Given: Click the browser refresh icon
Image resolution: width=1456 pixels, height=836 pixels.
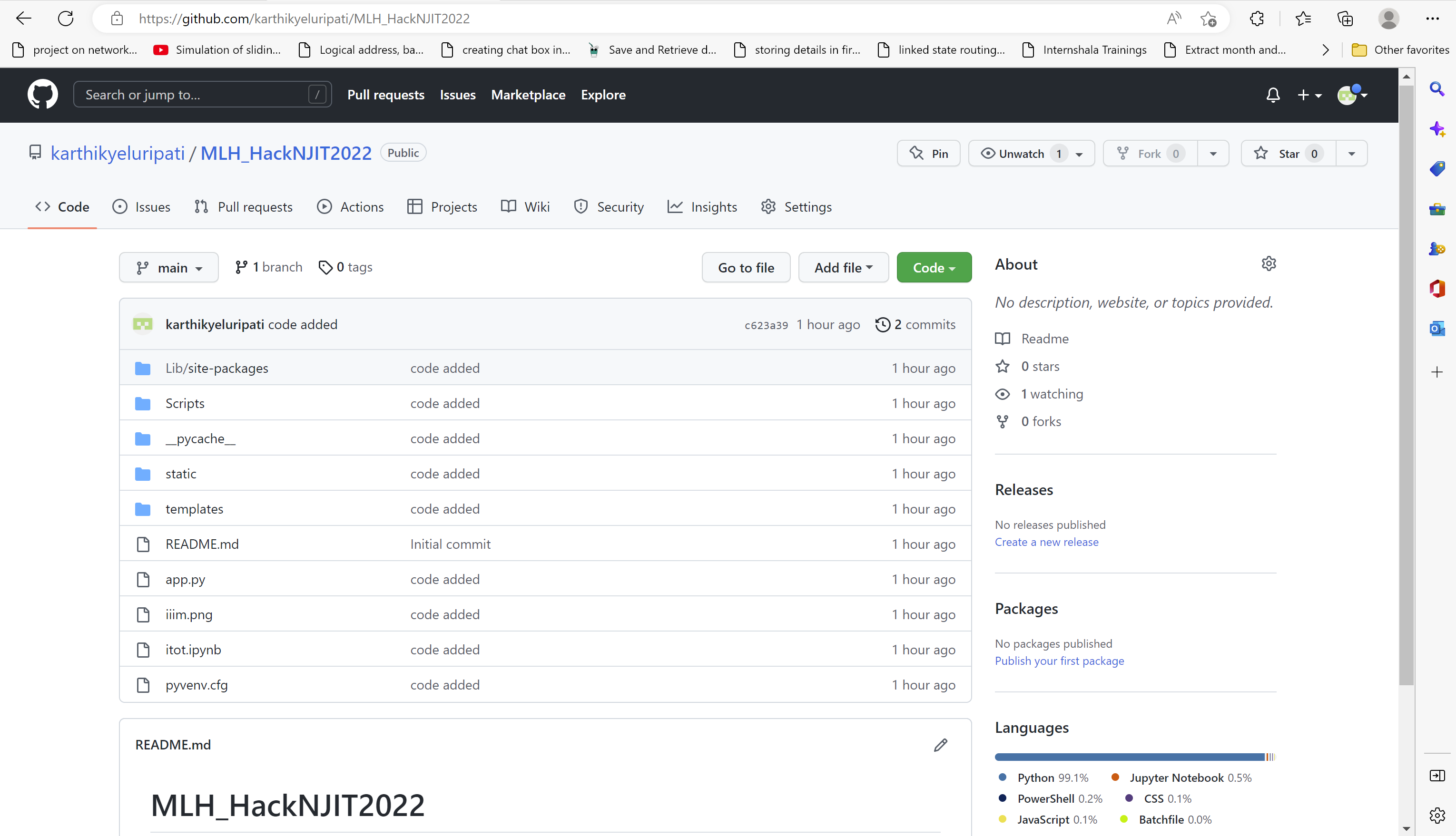Looking at the screenshot, I should 66,19.
